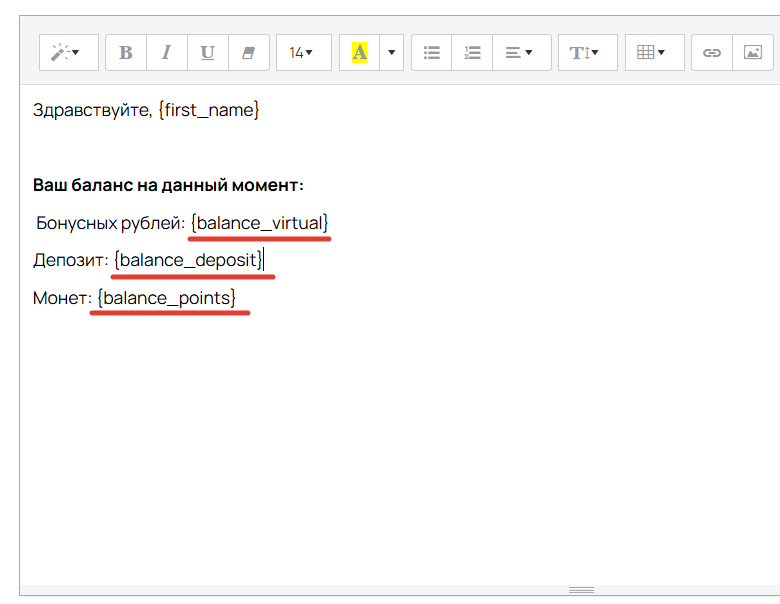This screenshot has height=604, width=780.
Task: Click the {balance_points} variable text
Action: (x=167, y=298)
